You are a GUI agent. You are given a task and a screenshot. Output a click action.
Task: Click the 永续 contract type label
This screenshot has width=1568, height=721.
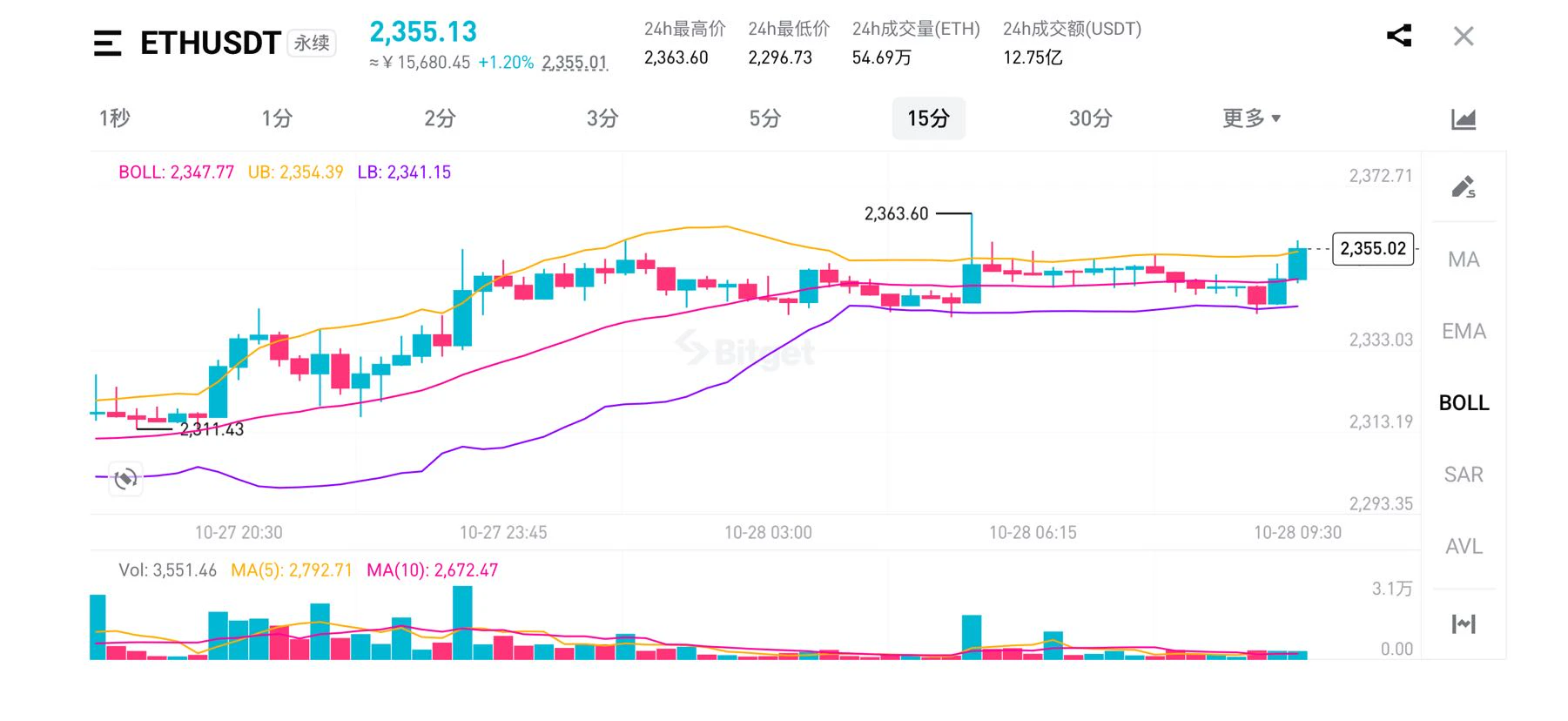coord(312,43)
